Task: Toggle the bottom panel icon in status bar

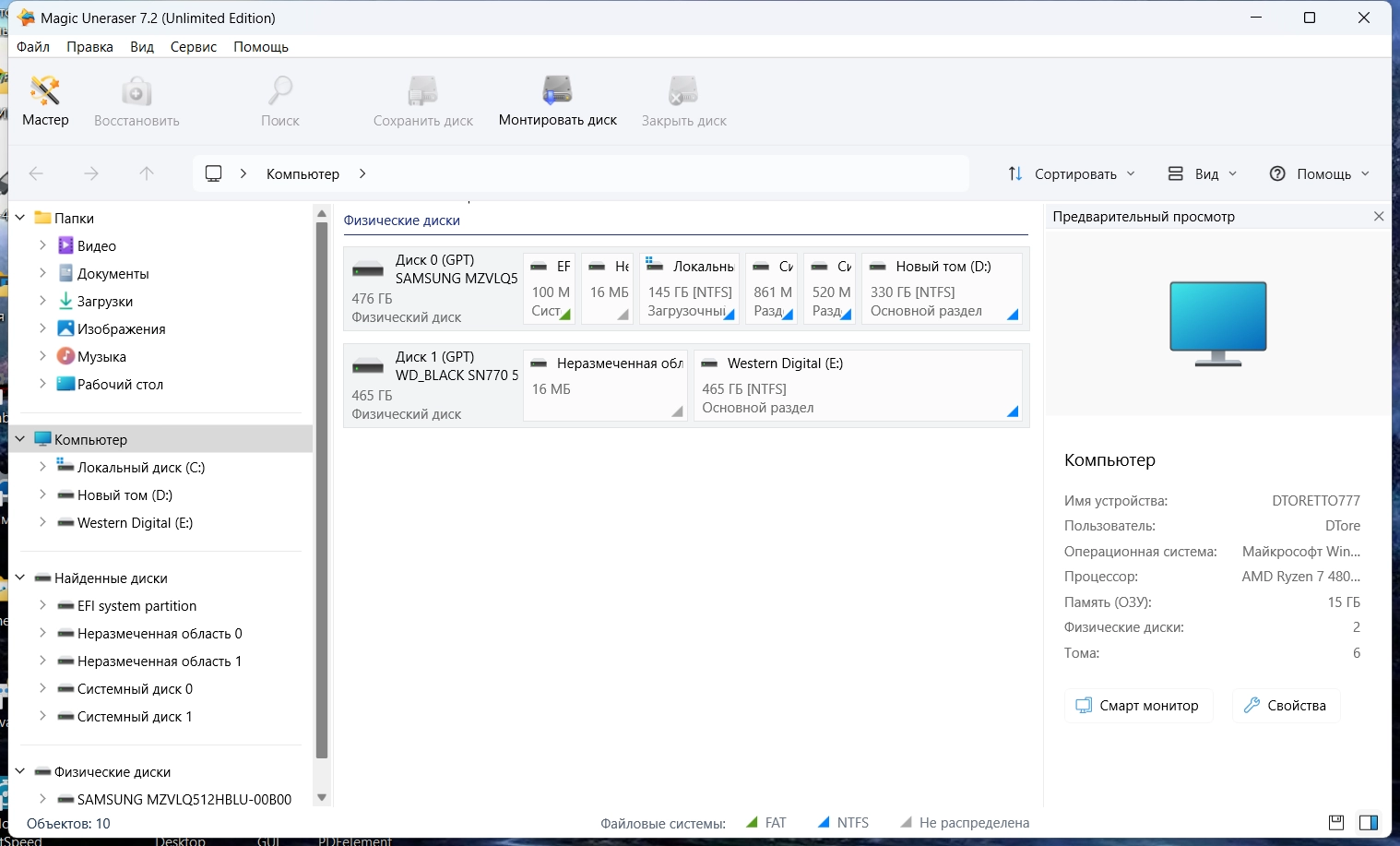Action: pyautogui.click(x=1335, y=822)
